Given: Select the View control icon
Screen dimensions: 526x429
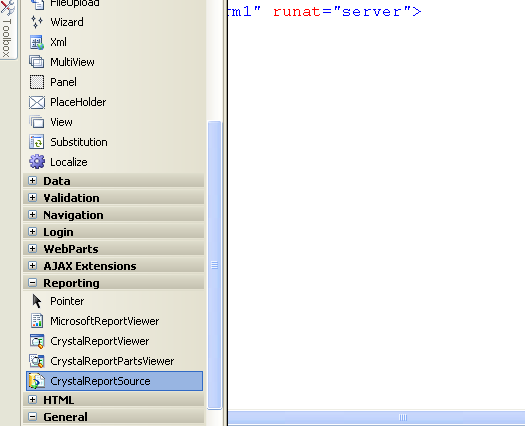Looking at the screenshot, I should coord(37,122).
